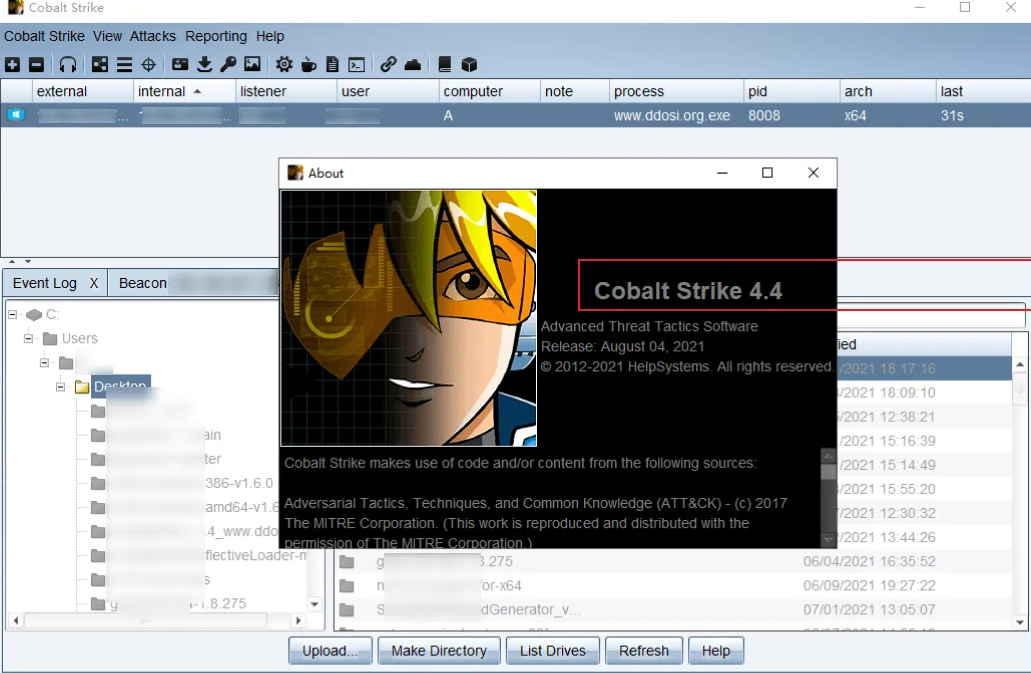Open the View menu

pos(107,36)
